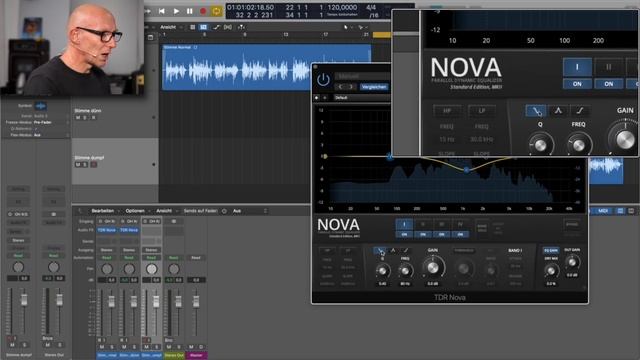This screenshot has height=360, width=640.
Task: Click the inspector Stimme dumpf pan knob
Action: 18,267
